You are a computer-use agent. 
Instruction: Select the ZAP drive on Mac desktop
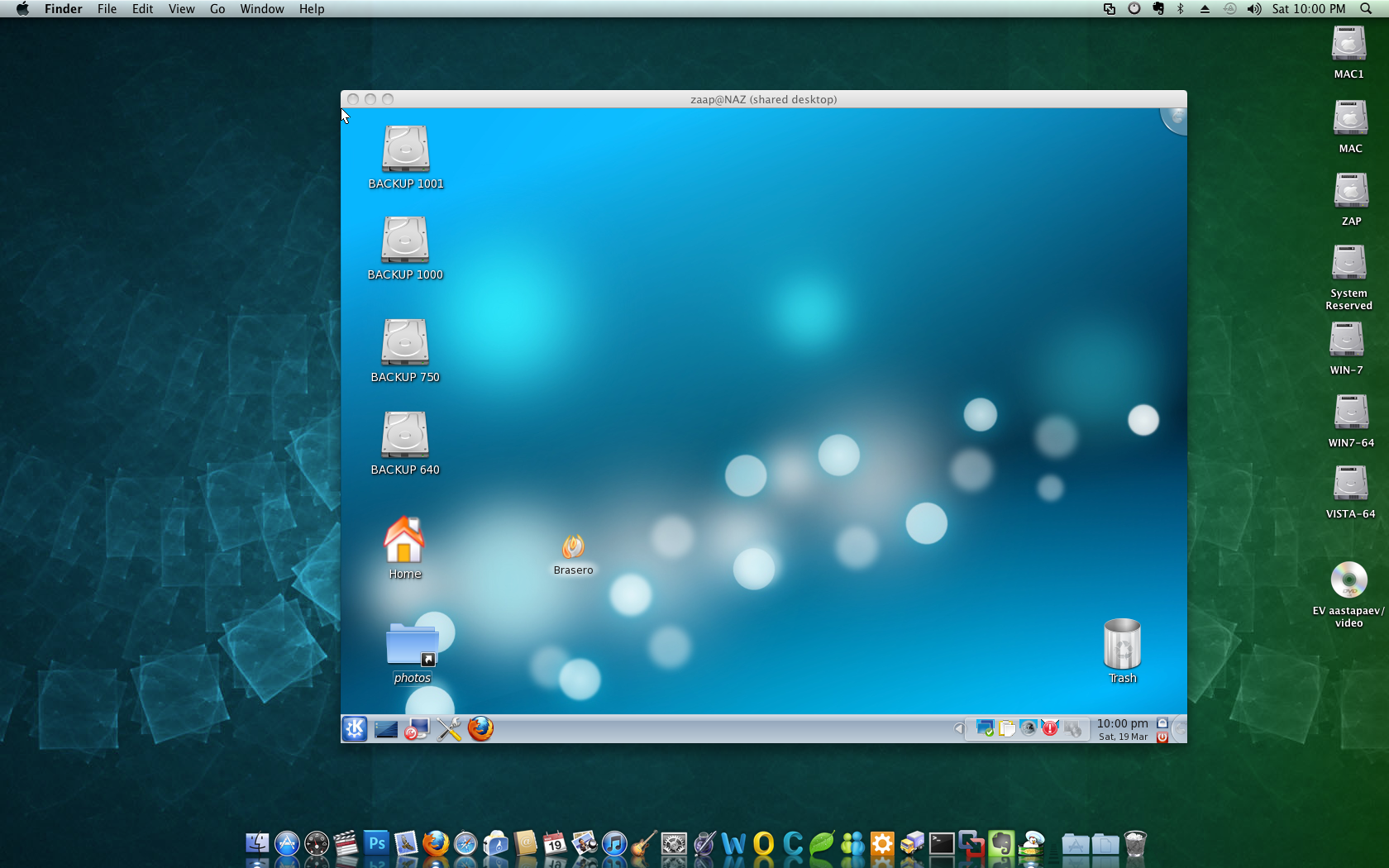point(1351,198)
